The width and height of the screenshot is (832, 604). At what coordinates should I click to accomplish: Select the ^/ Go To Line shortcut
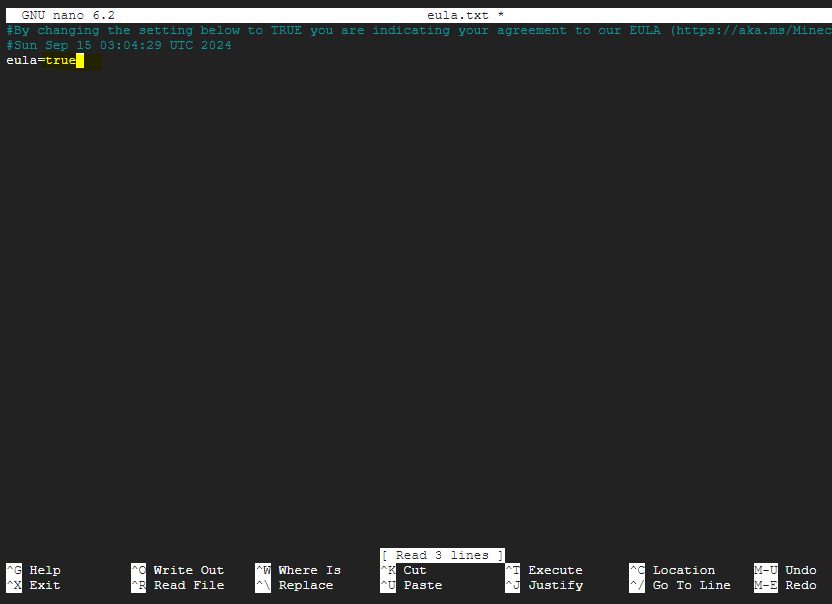coord(680,585)
